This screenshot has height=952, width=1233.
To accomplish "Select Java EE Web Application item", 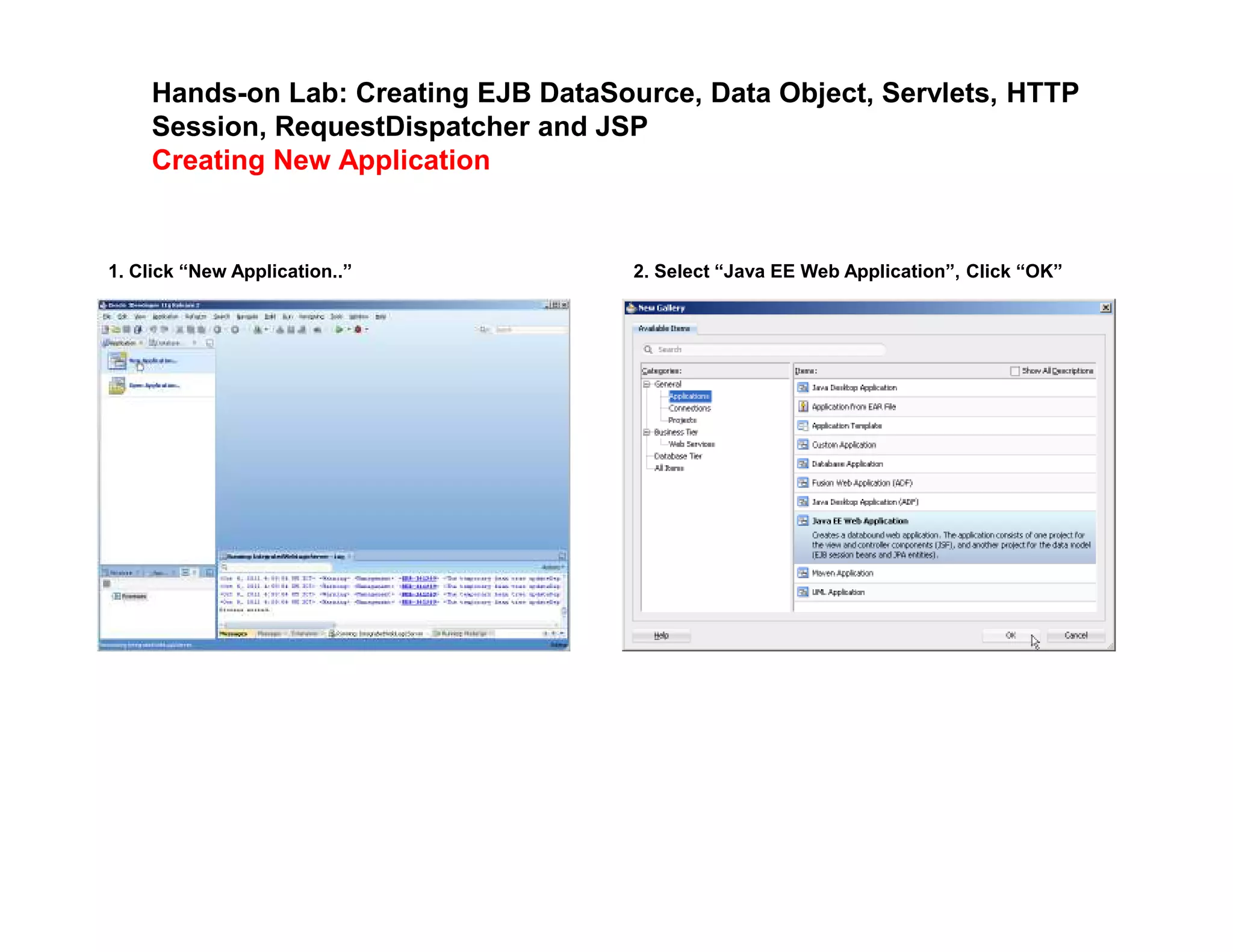I will click(945, 537).
